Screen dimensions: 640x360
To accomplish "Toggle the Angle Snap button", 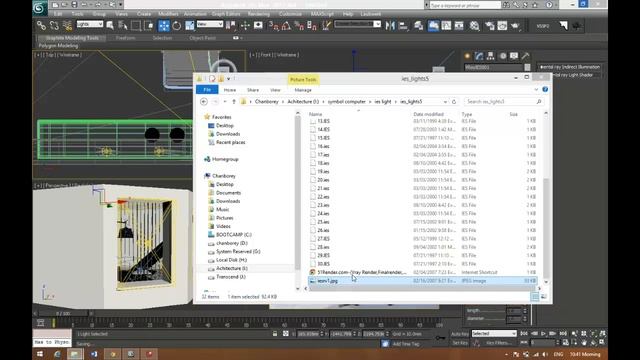I will coord(286,26).
